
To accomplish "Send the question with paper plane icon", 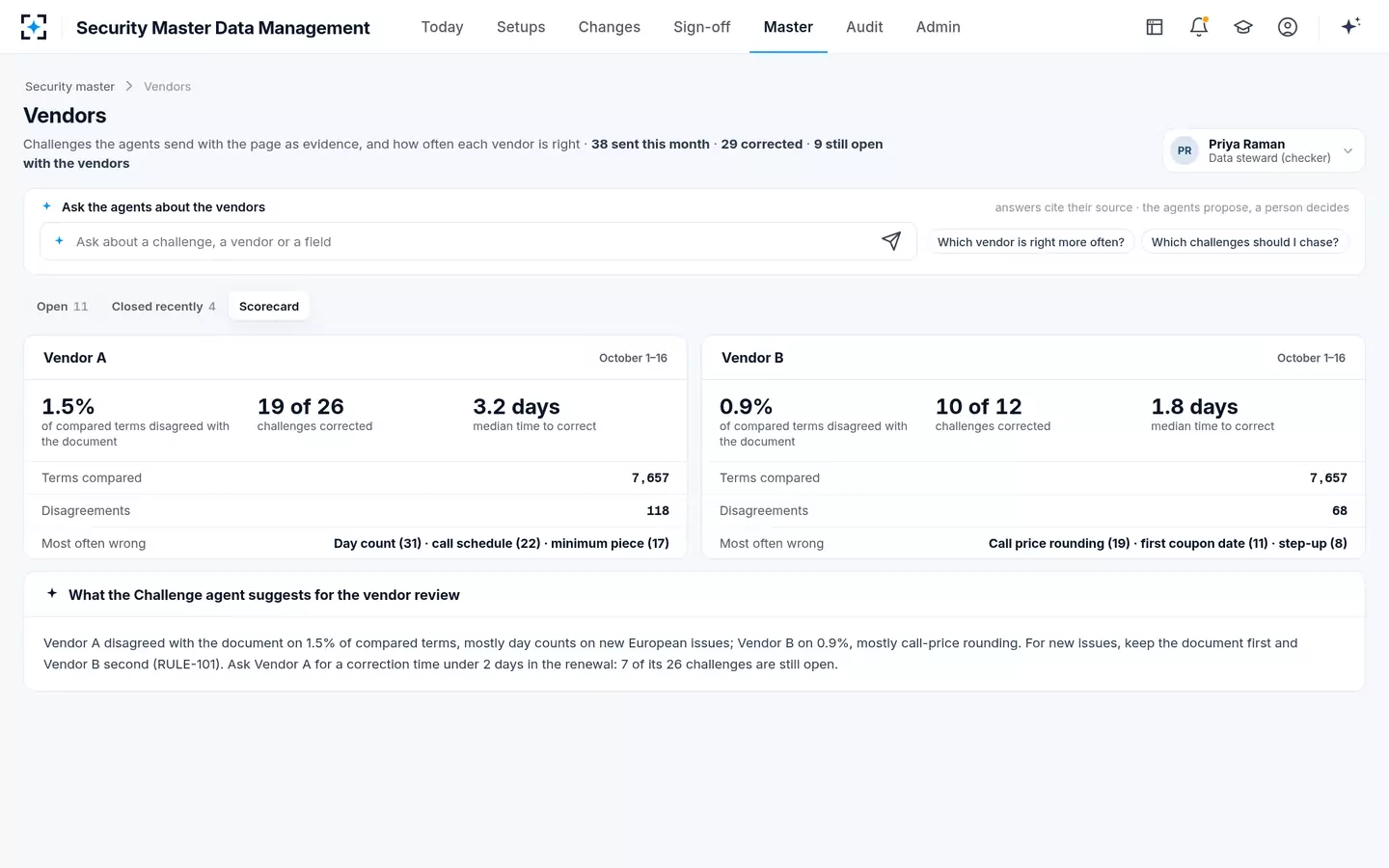I will (891, 241).
